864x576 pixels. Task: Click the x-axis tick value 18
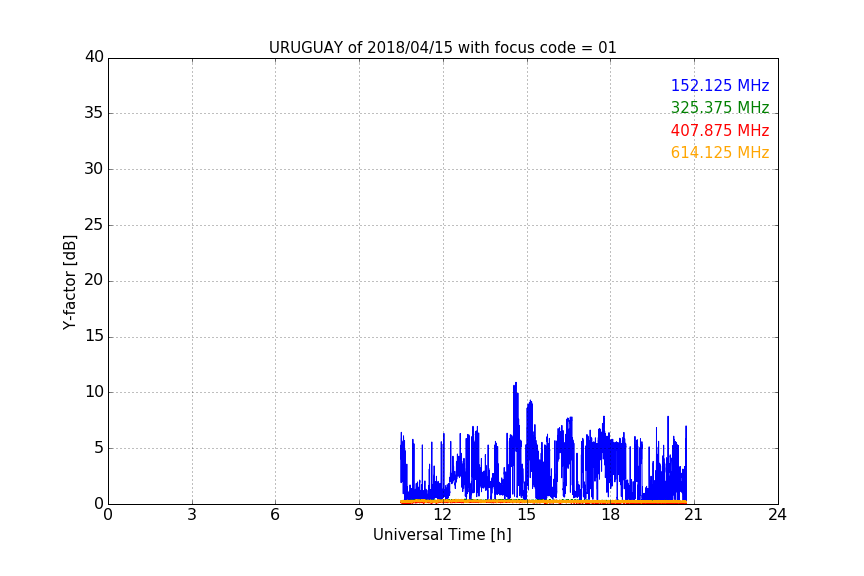[611, 515]
